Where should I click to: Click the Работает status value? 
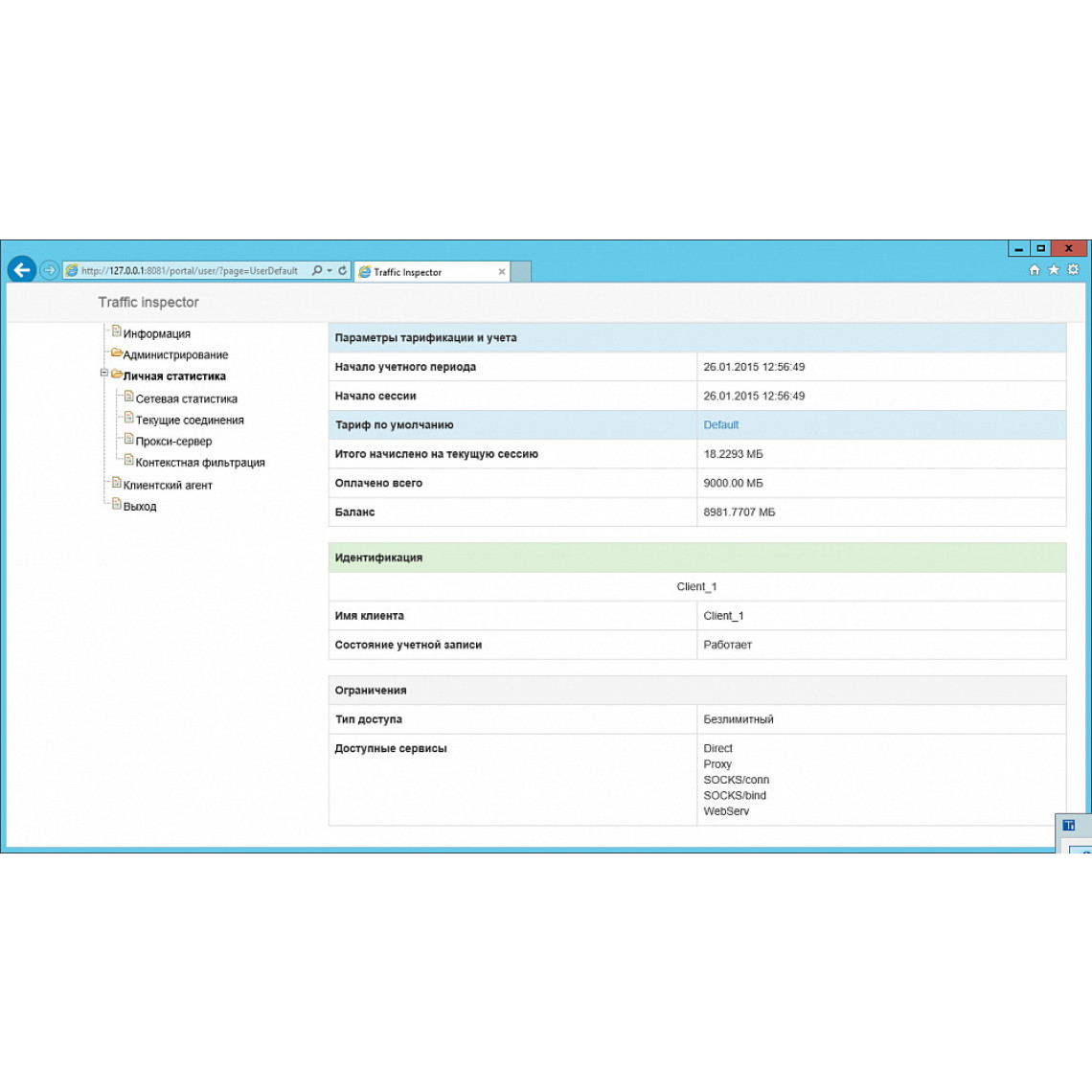point(727,645)
